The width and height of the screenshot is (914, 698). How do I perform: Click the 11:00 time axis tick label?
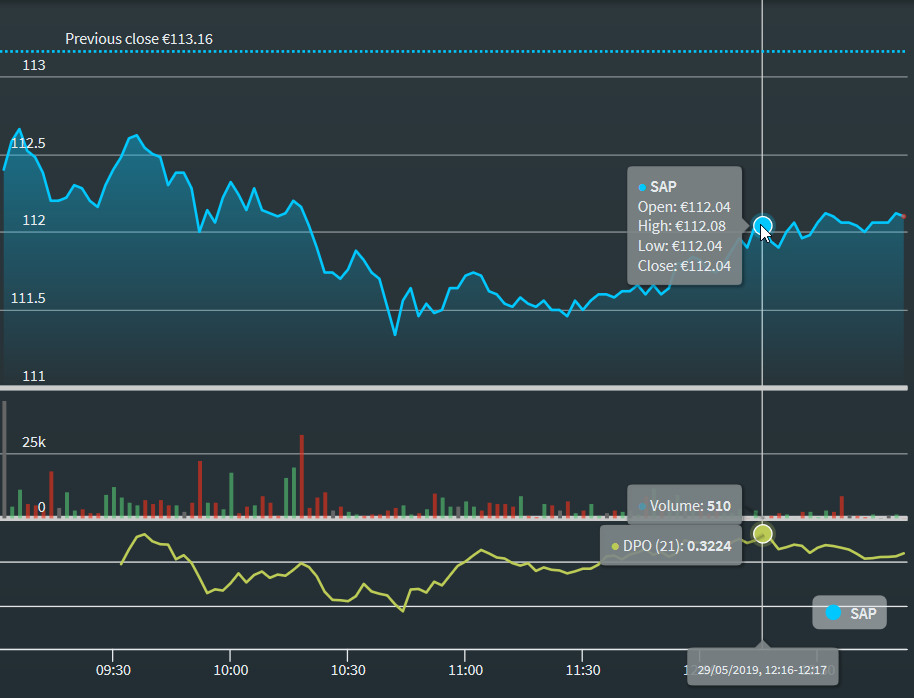(x=465, y=670)
